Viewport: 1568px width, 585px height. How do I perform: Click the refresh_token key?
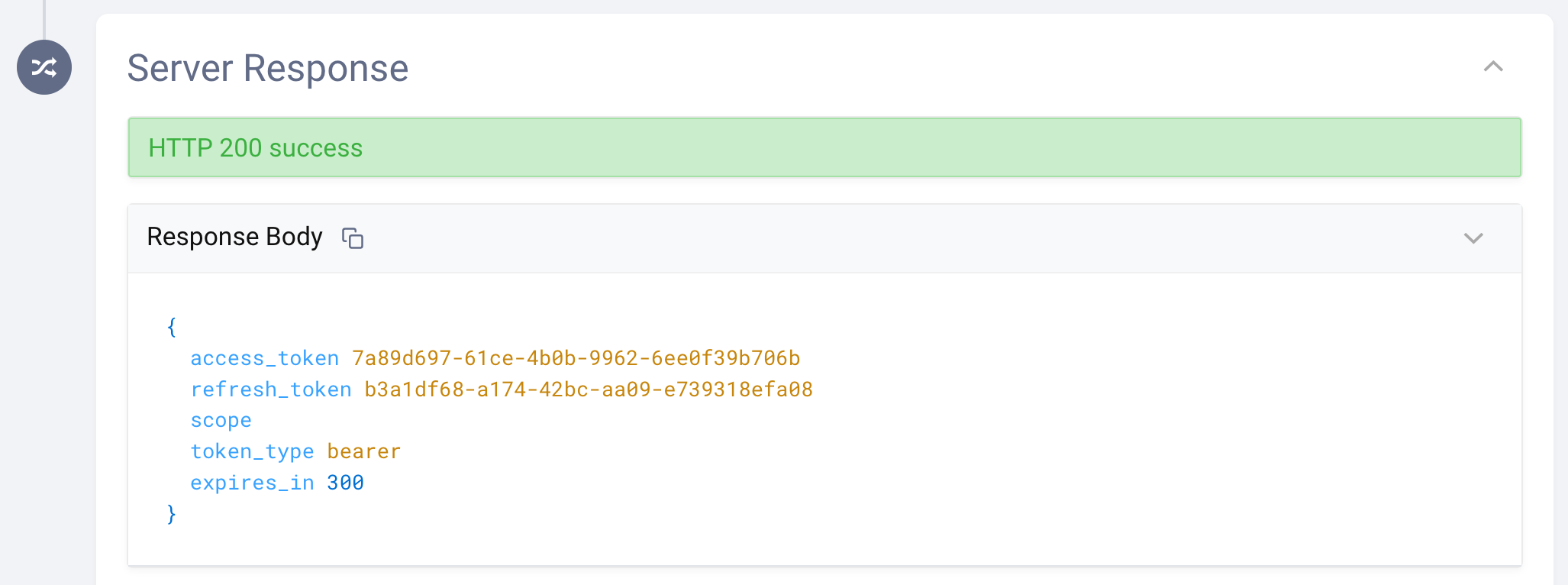coord(271,389)
